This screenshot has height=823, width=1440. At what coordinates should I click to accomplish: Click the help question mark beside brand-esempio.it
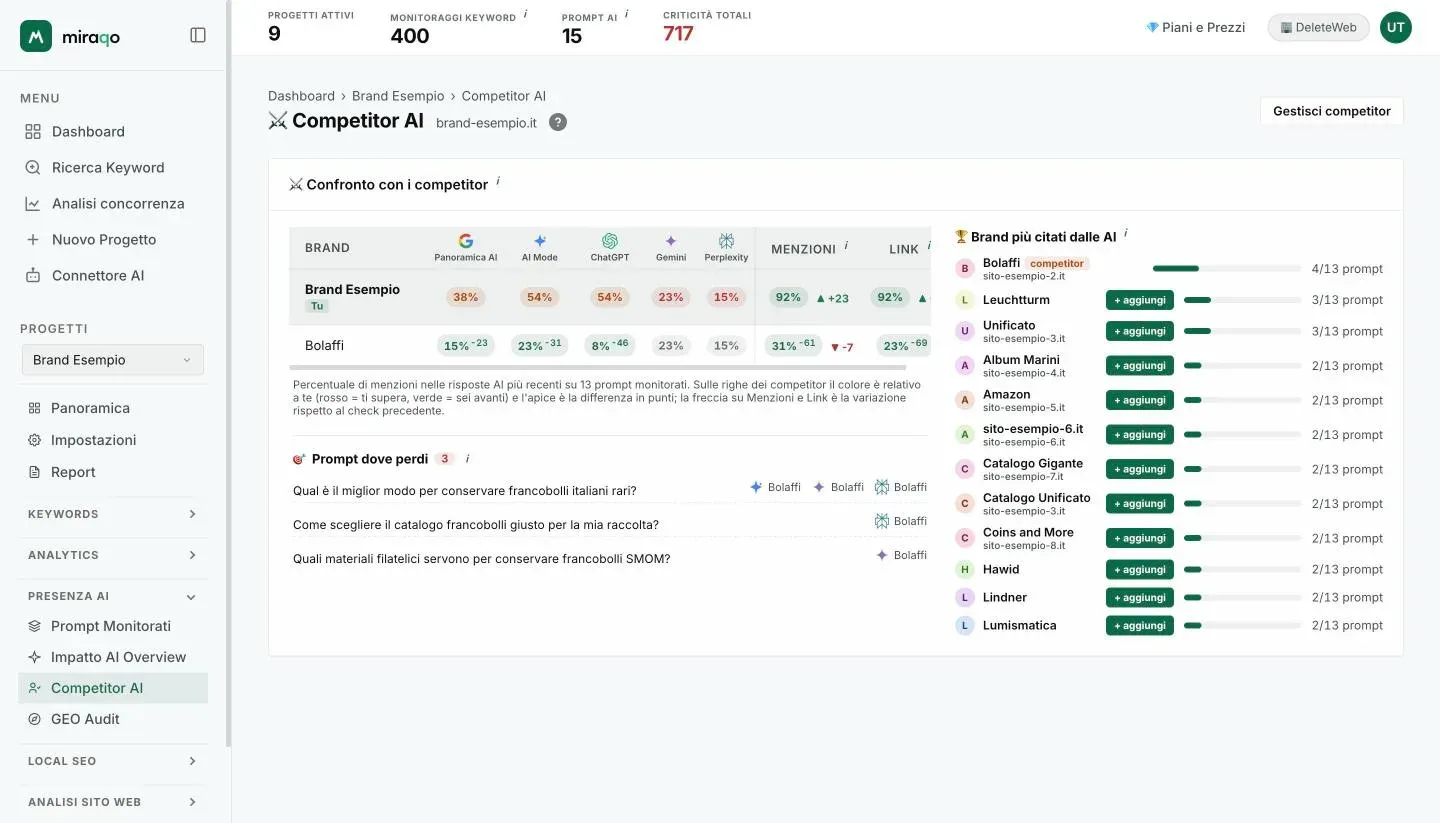tap(558, 122)
